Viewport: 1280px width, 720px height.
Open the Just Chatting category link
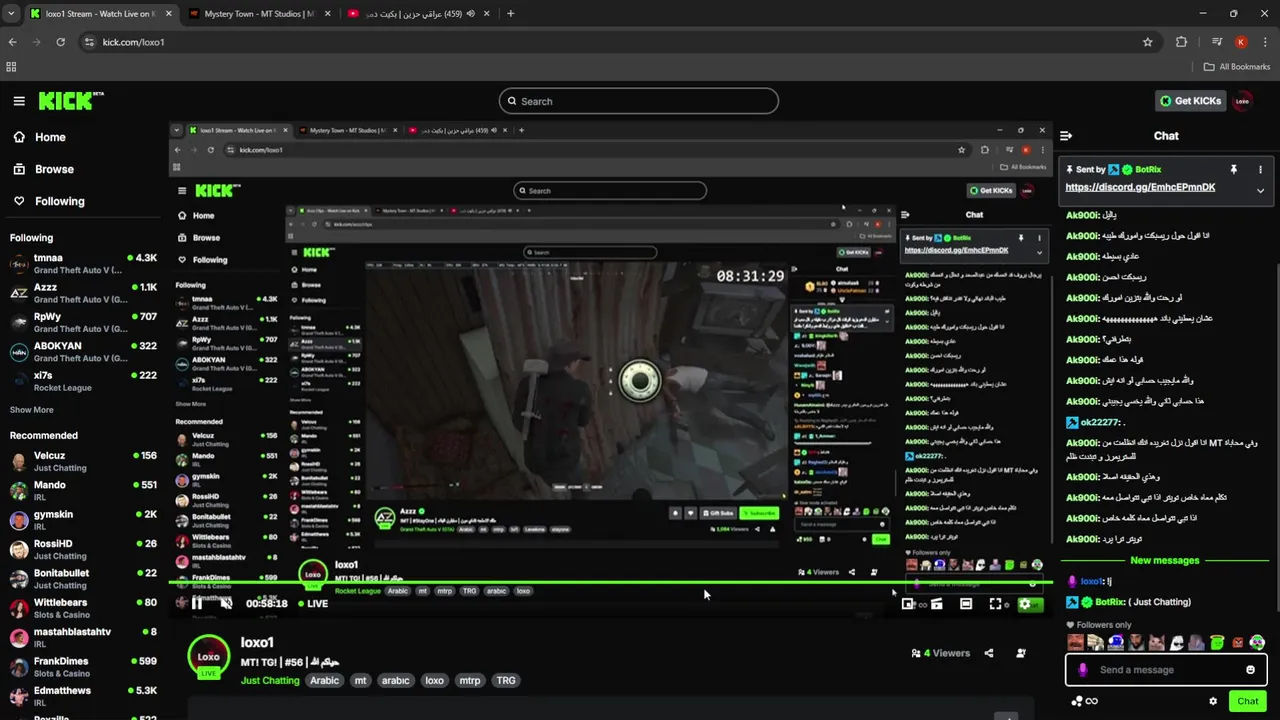[x=270, y=681]
